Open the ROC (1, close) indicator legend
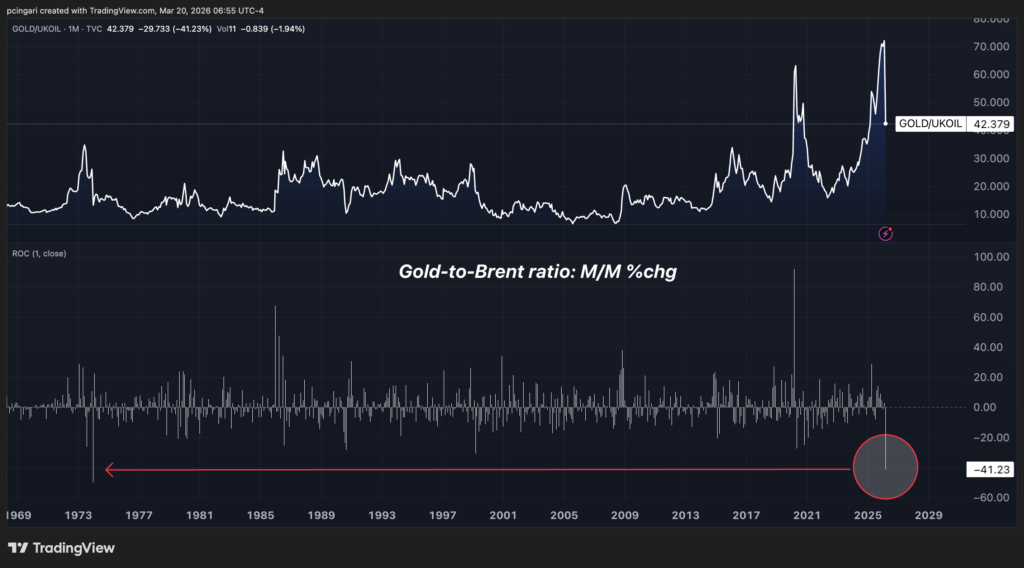Viewport: 1024px width, 568px height. tap(39, 253)
